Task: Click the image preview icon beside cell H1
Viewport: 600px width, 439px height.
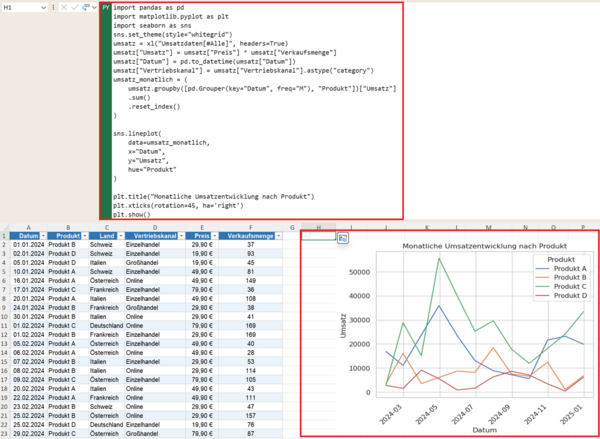Action: (342, 238)
